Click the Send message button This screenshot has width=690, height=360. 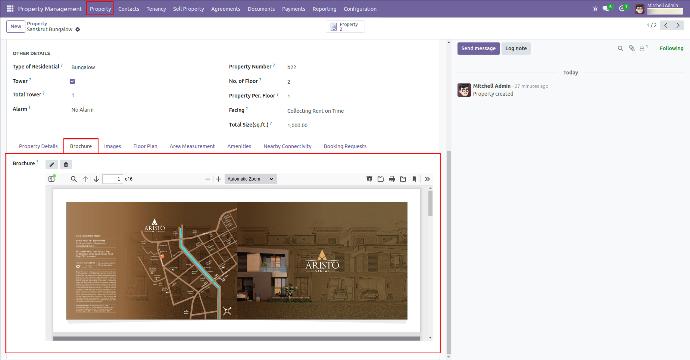click(x=478, y=48)
